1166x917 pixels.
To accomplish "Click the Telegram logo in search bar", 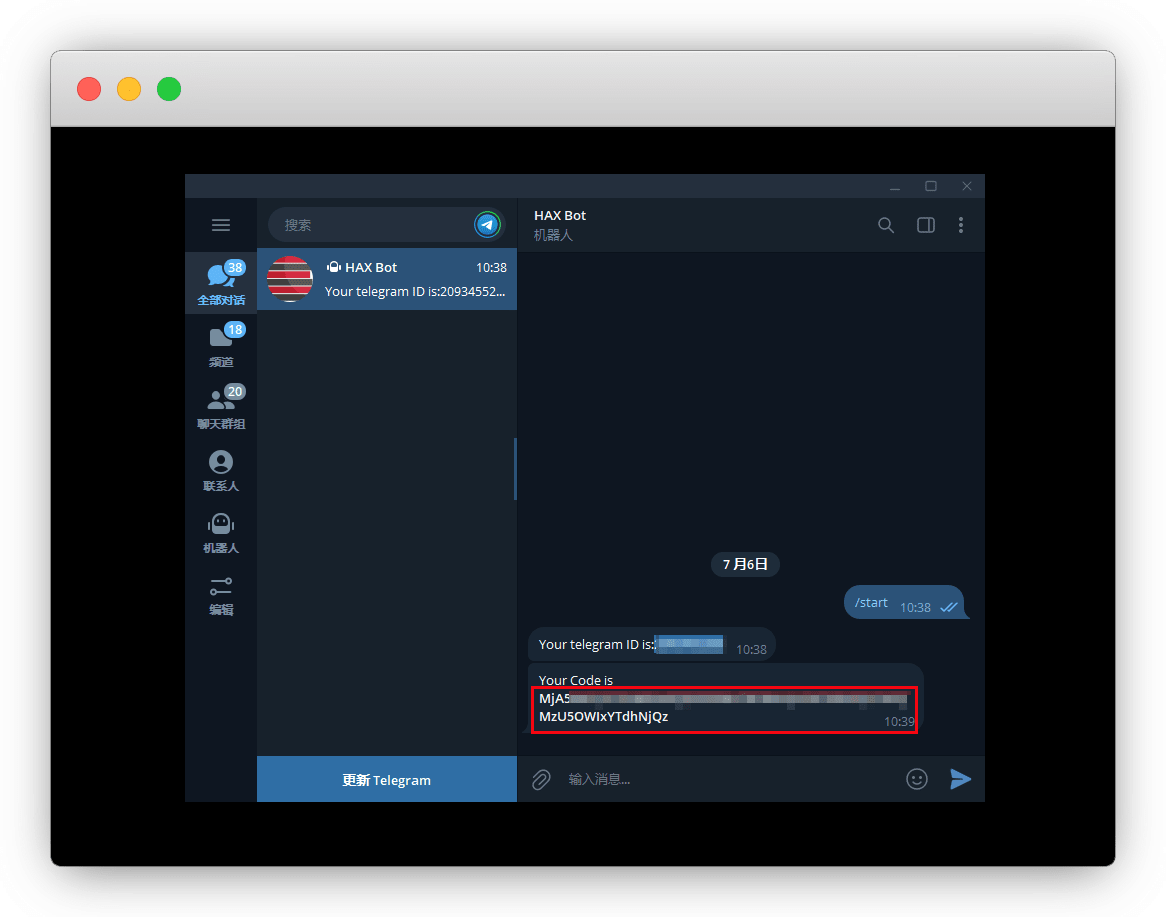I will pyautogui.click(x=487, y=225).
